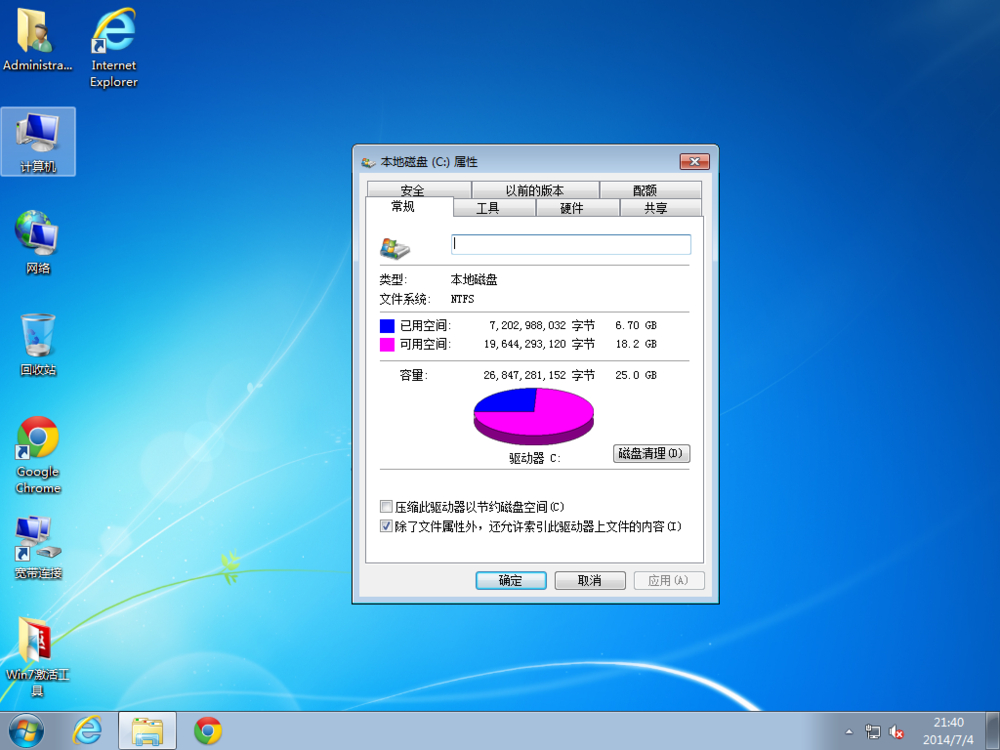
Task: Switch to the 安全 tab
Action: (419, 190)
